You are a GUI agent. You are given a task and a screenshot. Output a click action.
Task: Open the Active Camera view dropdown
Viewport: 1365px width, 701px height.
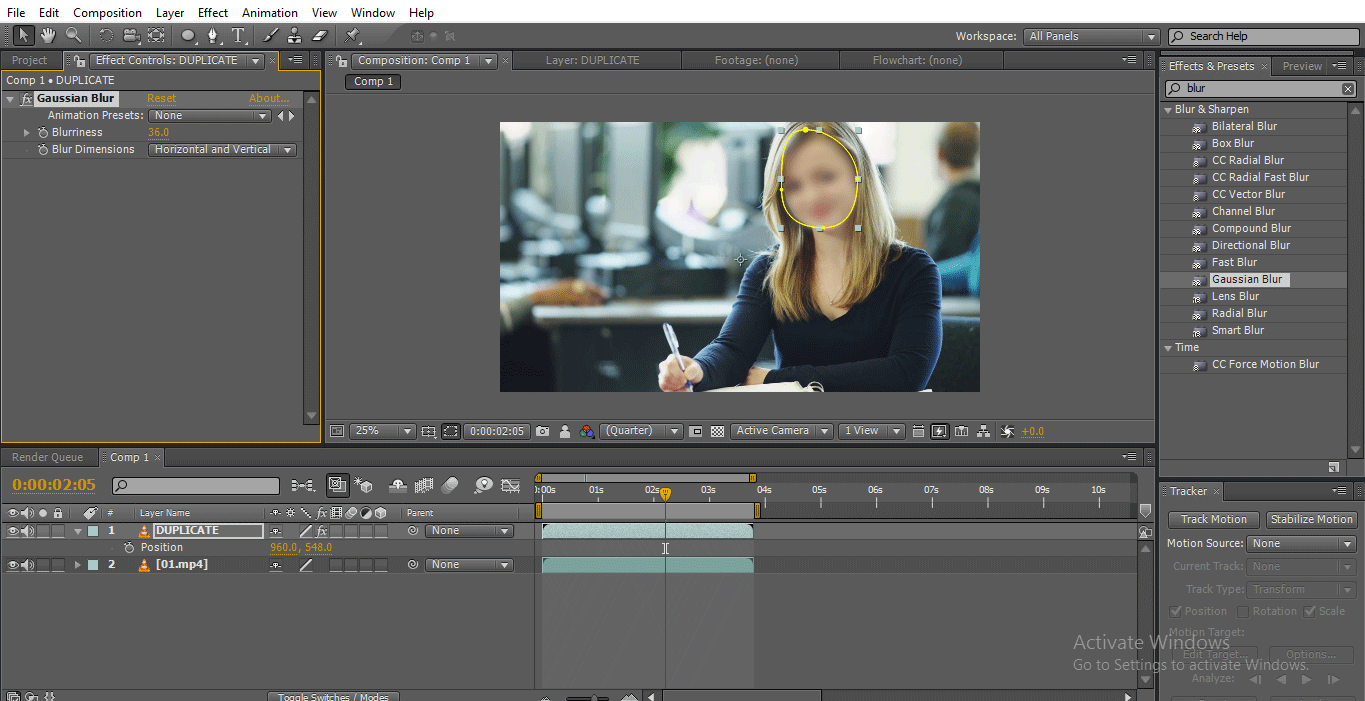[x=781, y=430]
